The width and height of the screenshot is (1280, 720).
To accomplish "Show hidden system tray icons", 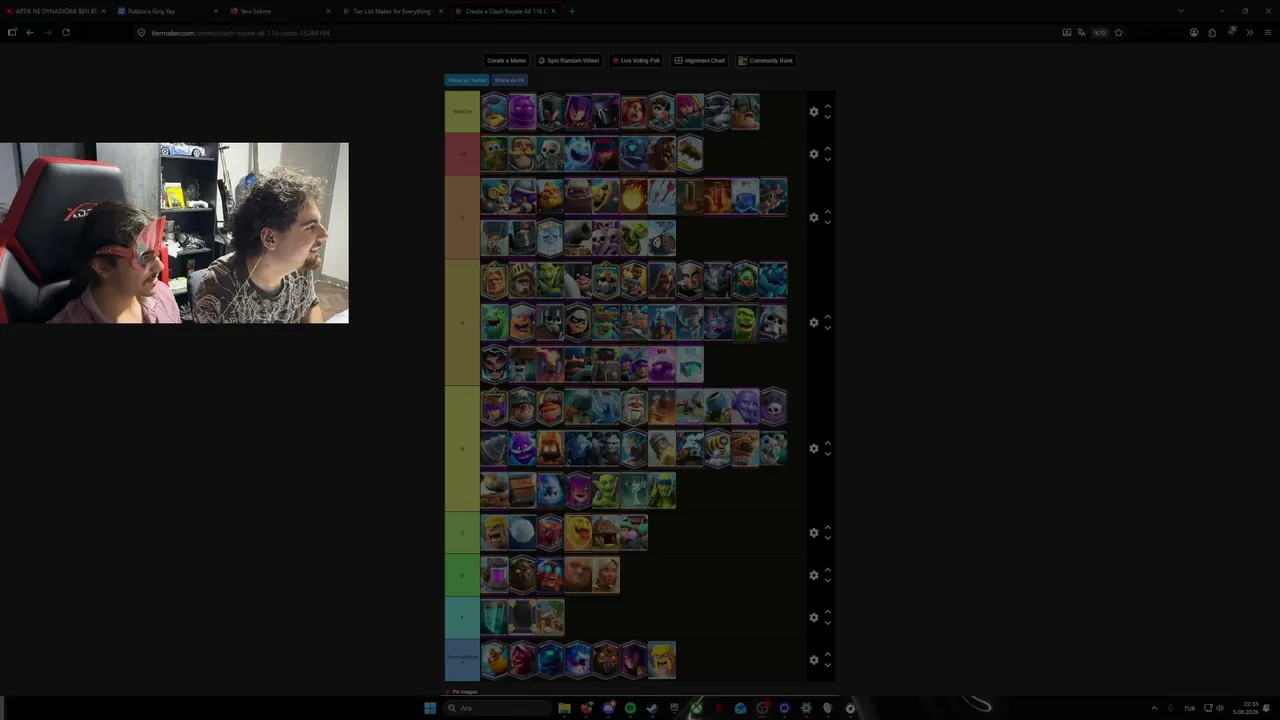I will pyautogui.click(x=1154, y=708).
